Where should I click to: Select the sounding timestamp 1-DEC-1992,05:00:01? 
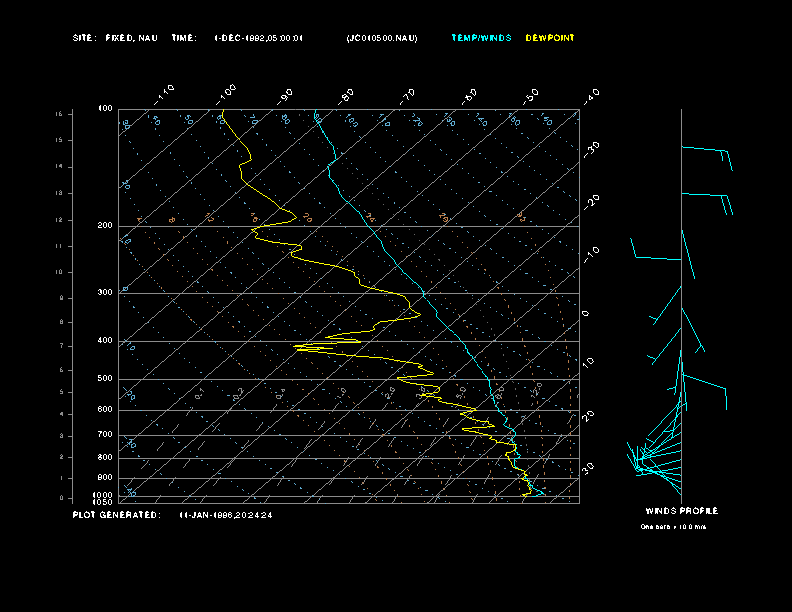tap(258, 38)
